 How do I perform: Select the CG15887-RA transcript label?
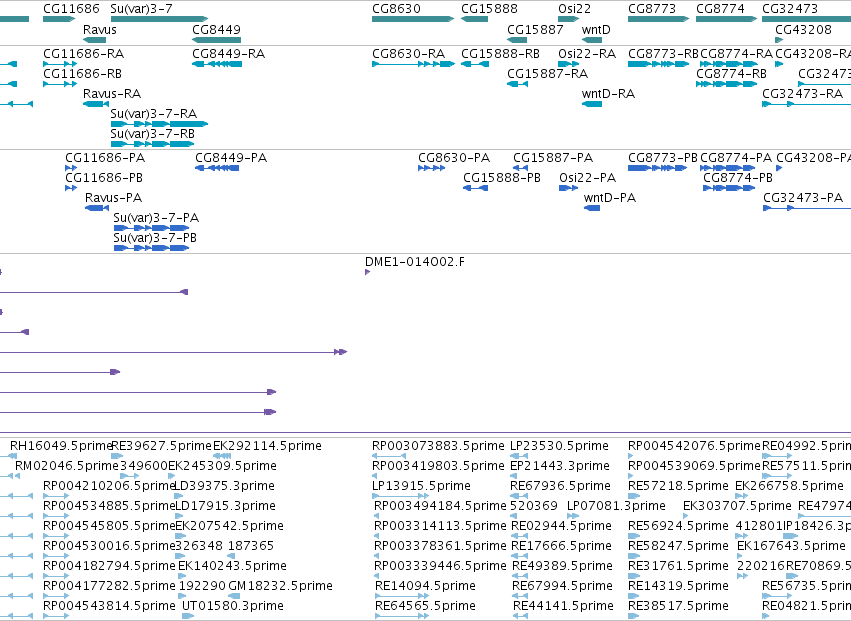548,74
